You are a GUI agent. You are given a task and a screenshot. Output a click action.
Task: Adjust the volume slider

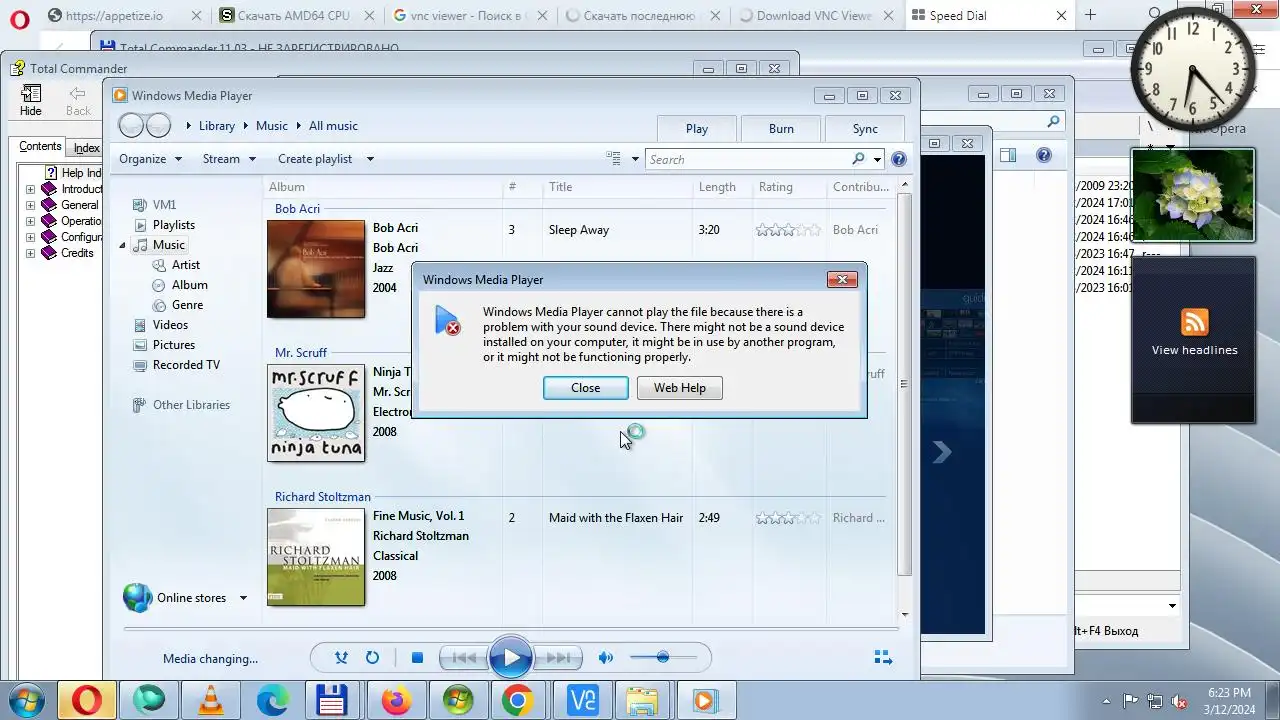pyautogui.click(x=662, y=657)
